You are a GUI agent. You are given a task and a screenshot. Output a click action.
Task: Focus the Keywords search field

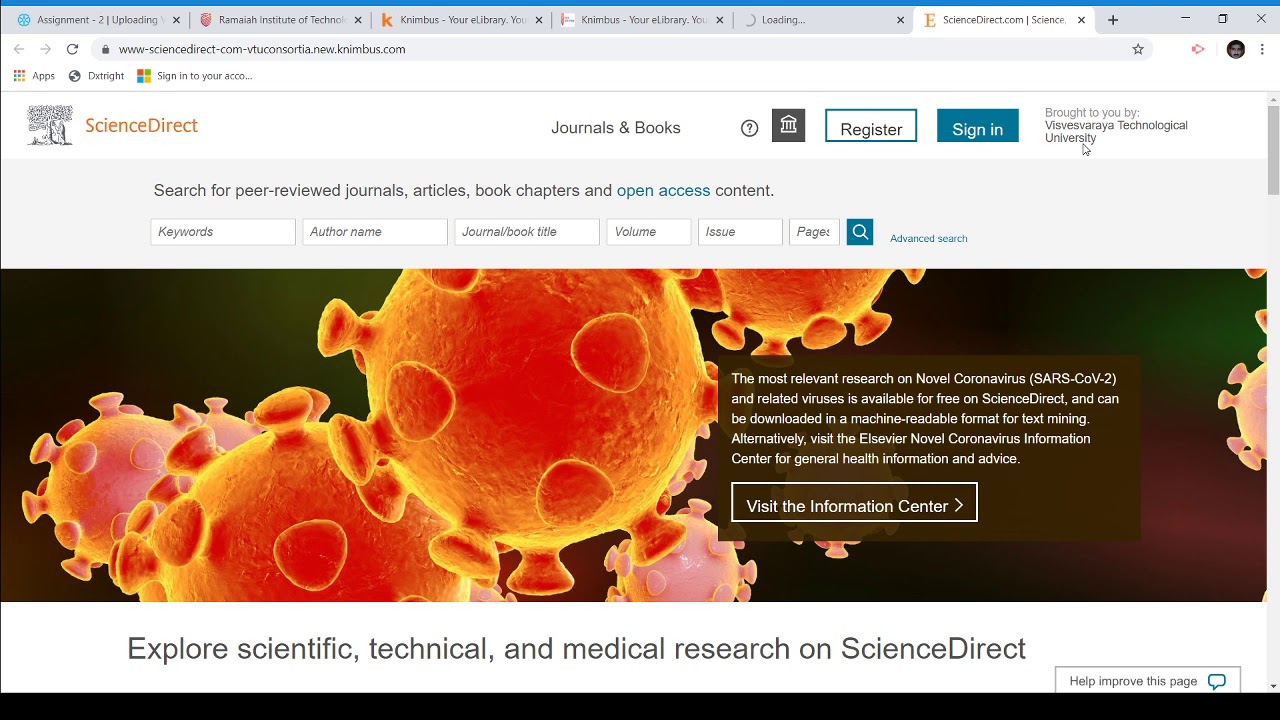[x=223, y=232]
